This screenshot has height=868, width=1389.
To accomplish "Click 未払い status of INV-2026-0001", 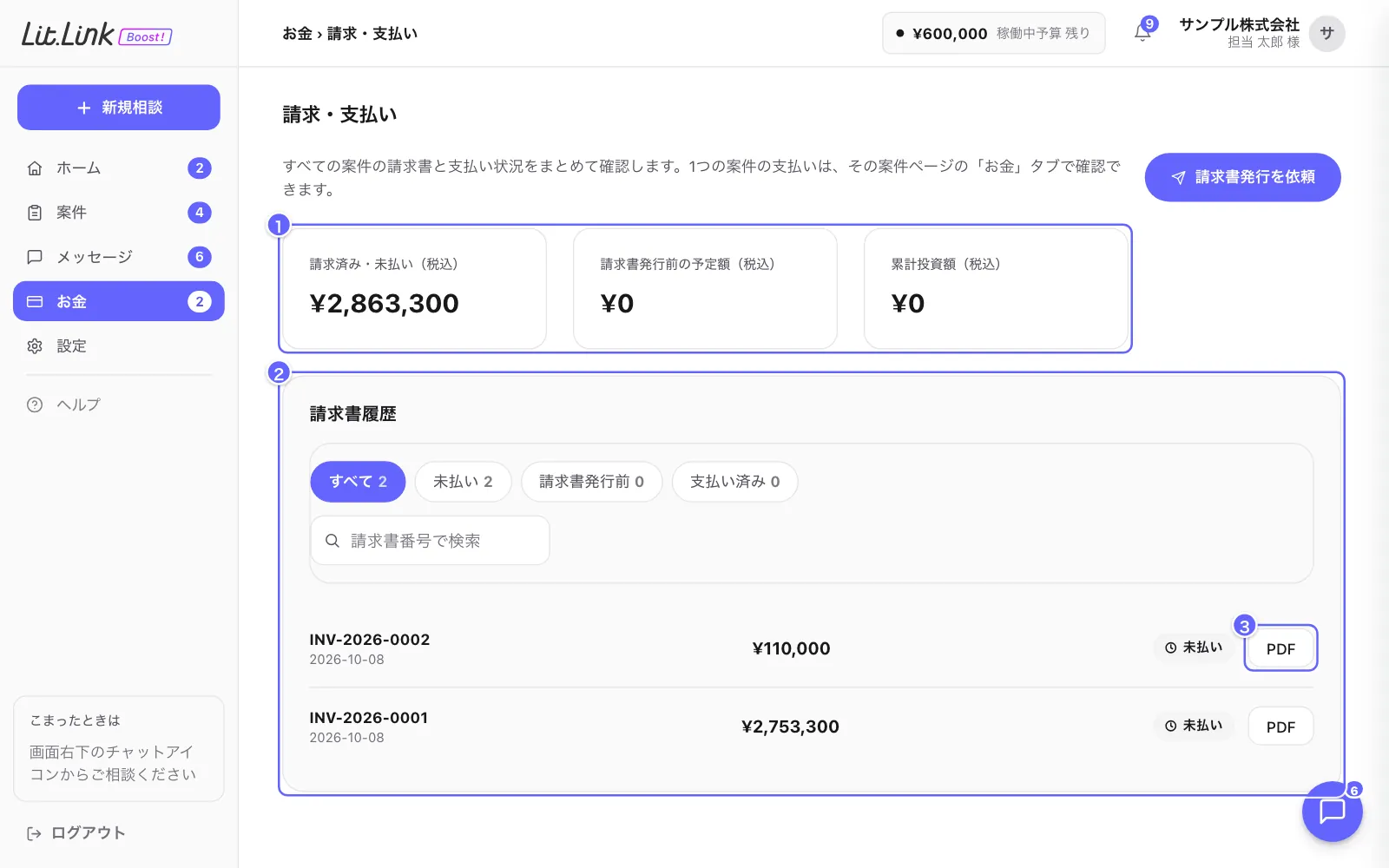I will 1194,726.
